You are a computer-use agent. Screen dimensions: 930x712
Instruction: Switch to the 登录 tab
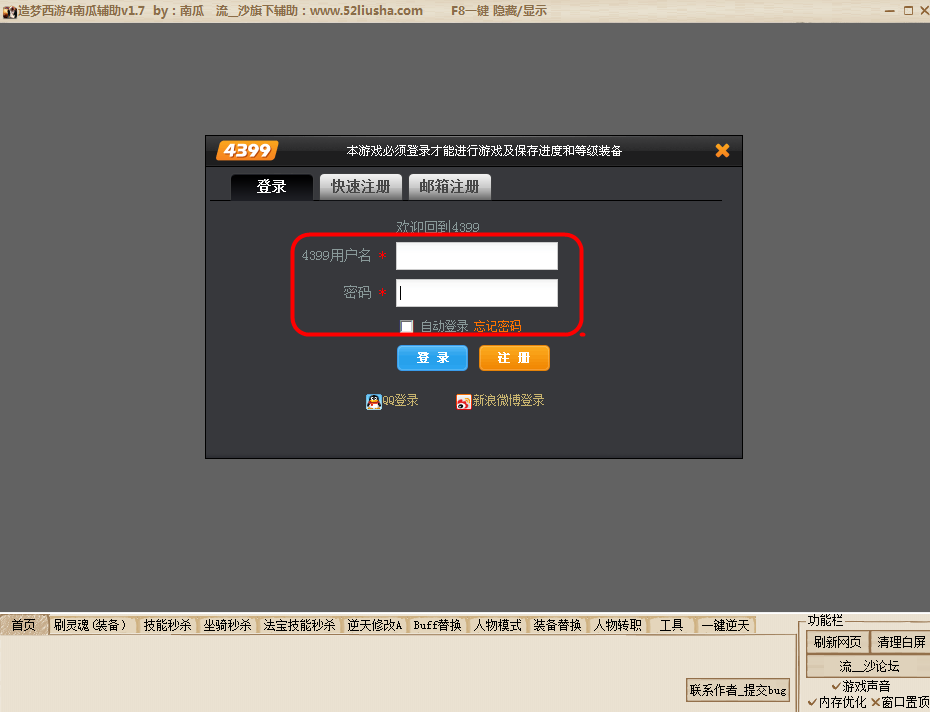pyautogui.click(x=271, y=187)
